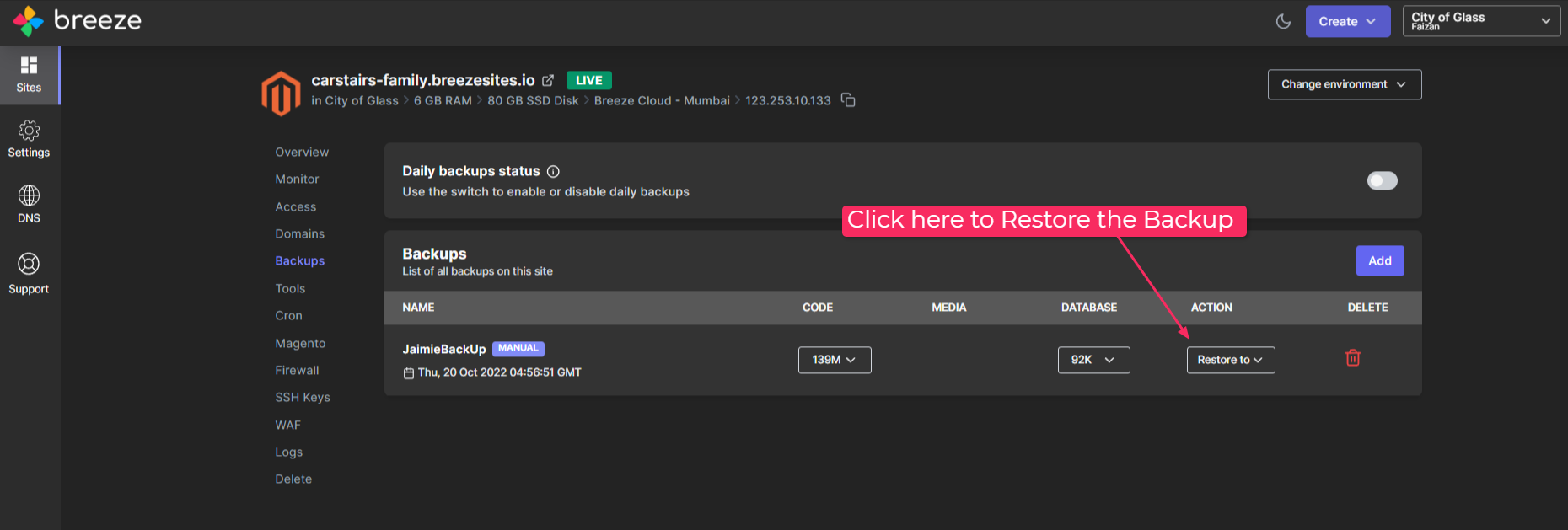Open the Monitor section

tap(297, 179)
